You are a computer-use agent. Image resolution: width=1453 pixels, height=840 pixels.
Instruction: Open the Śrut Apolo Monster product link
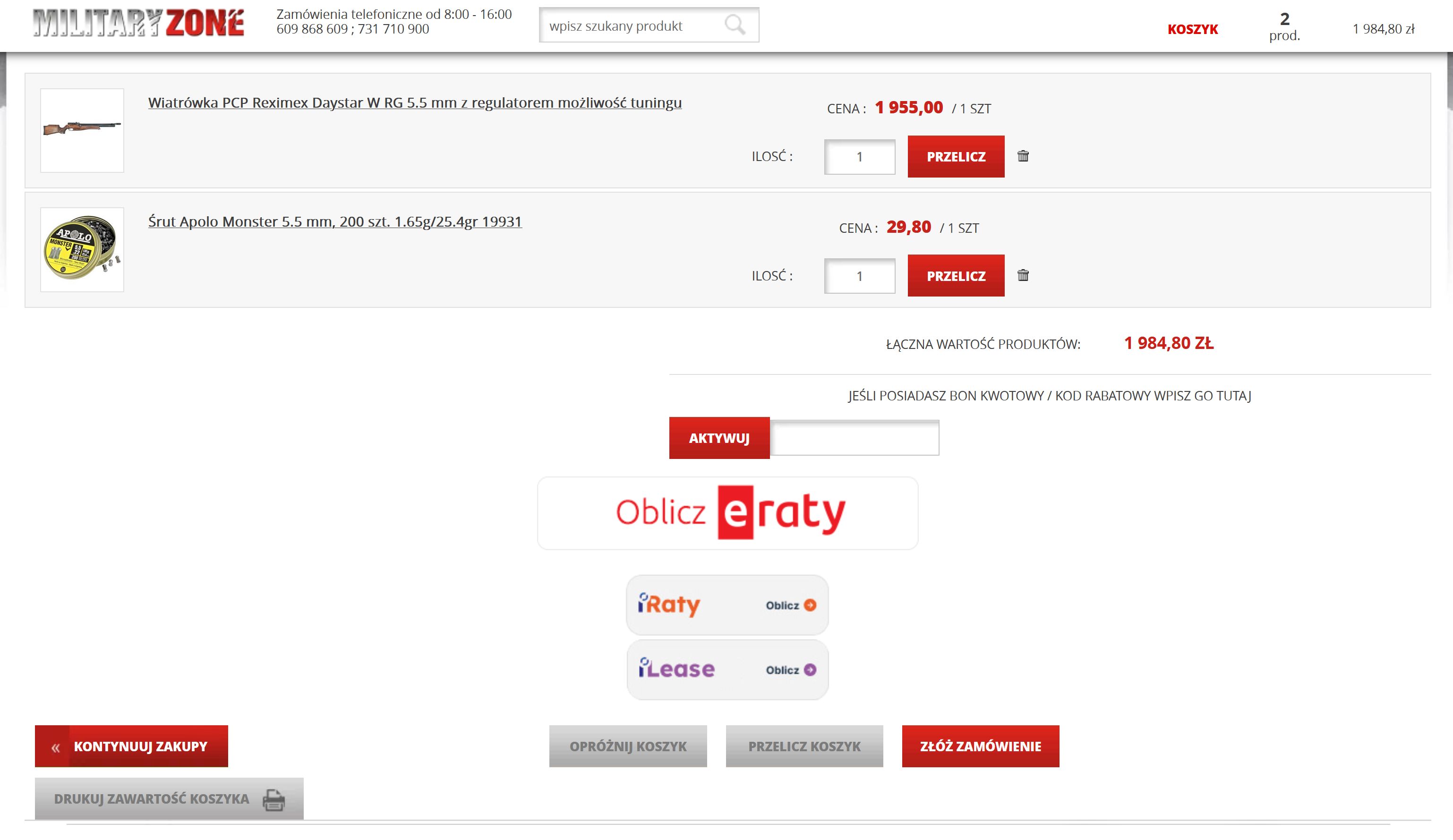click(334, 222)
